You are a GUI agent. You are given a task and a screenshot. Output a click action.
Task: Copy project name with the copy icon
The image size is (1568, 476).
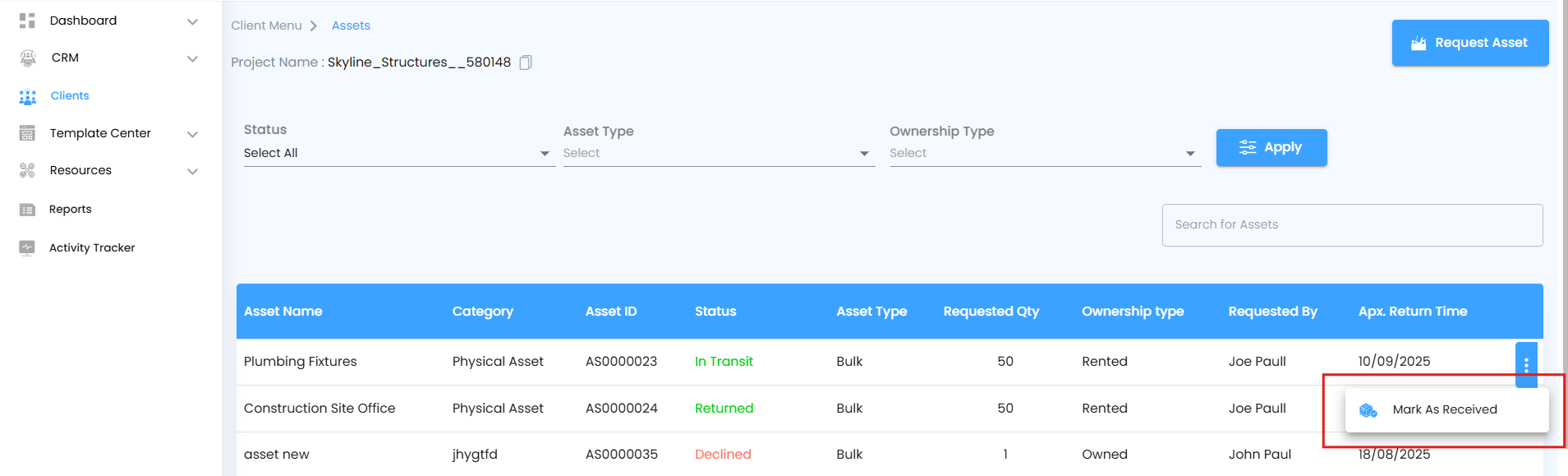[x=526, y=62]
